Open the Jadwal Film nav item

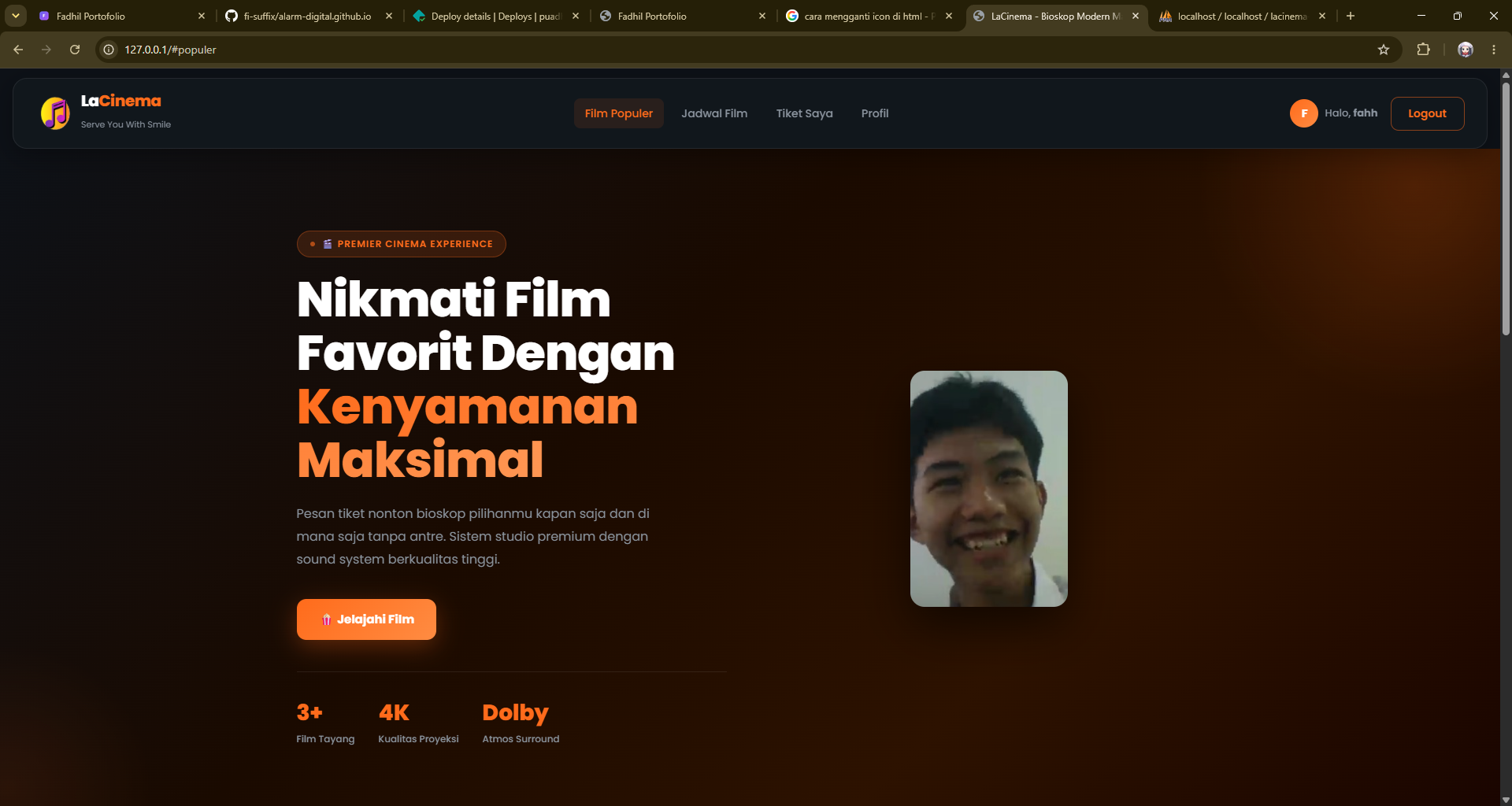click(714, 113)
